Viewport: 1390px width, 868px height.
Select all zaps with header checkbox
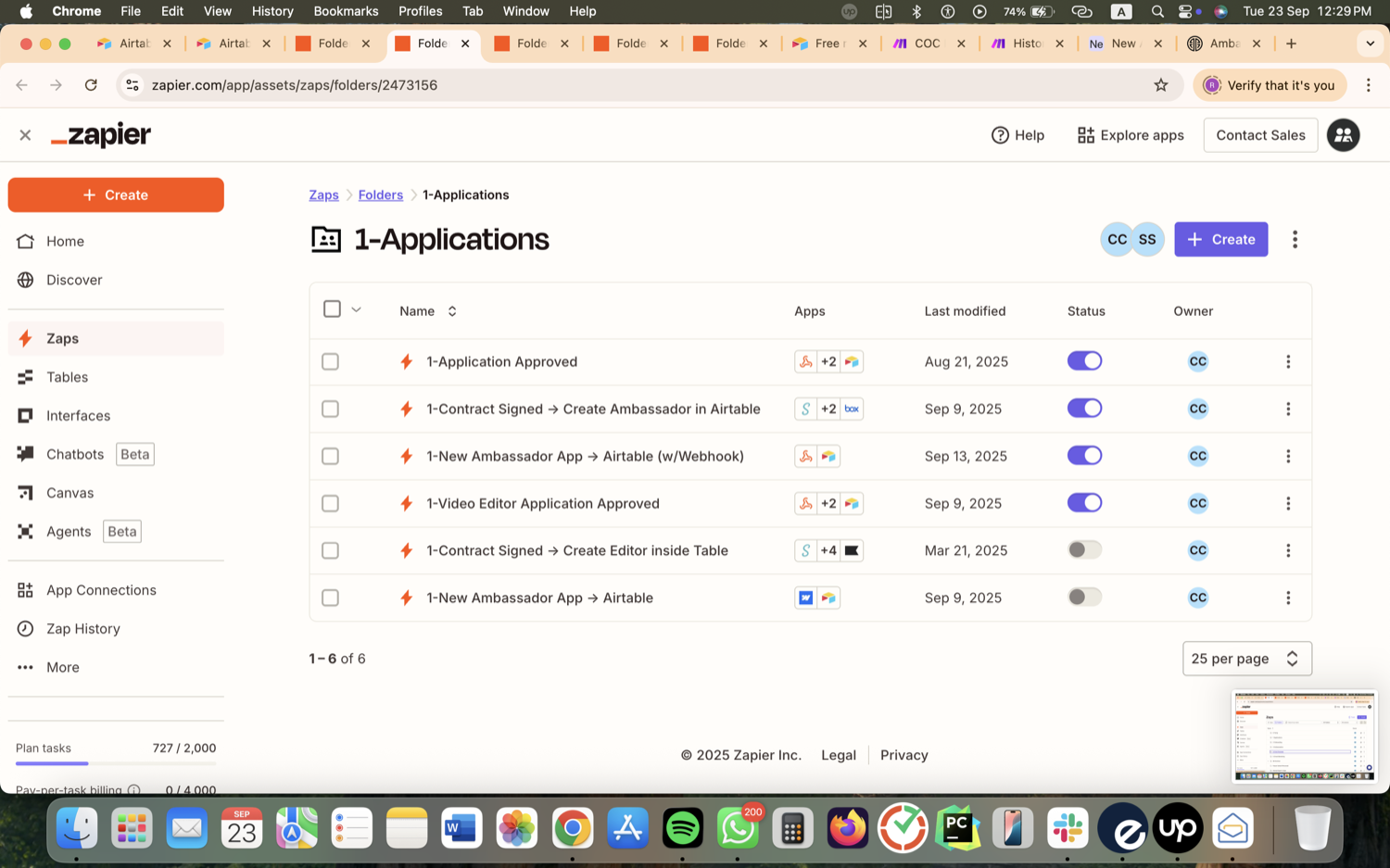point(332,309)
